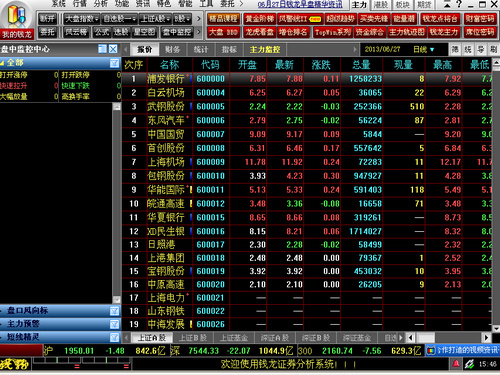Select the 浦发银行 stock row

point(307,79)
